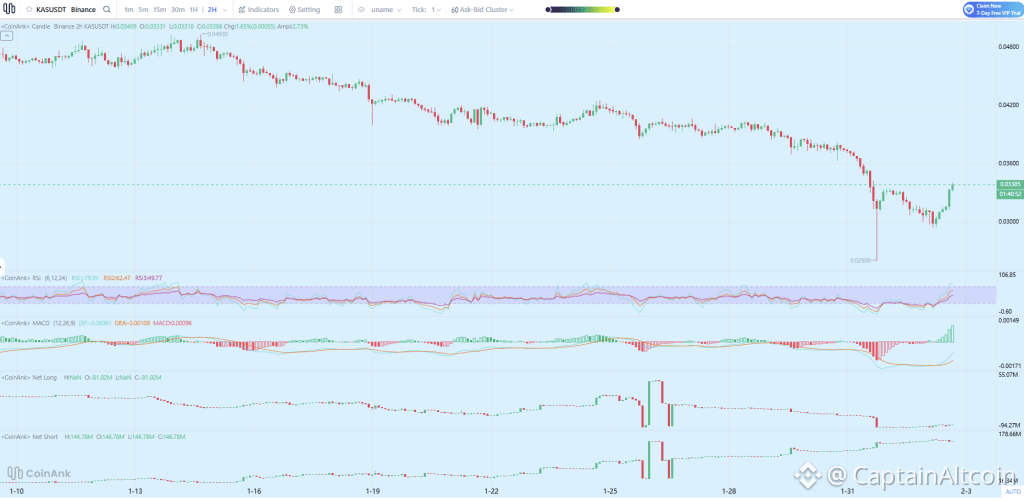This screenshot has width=1024, height=501.
Task: Click the current price label on the price axis
Action: tap(1009, 184)
